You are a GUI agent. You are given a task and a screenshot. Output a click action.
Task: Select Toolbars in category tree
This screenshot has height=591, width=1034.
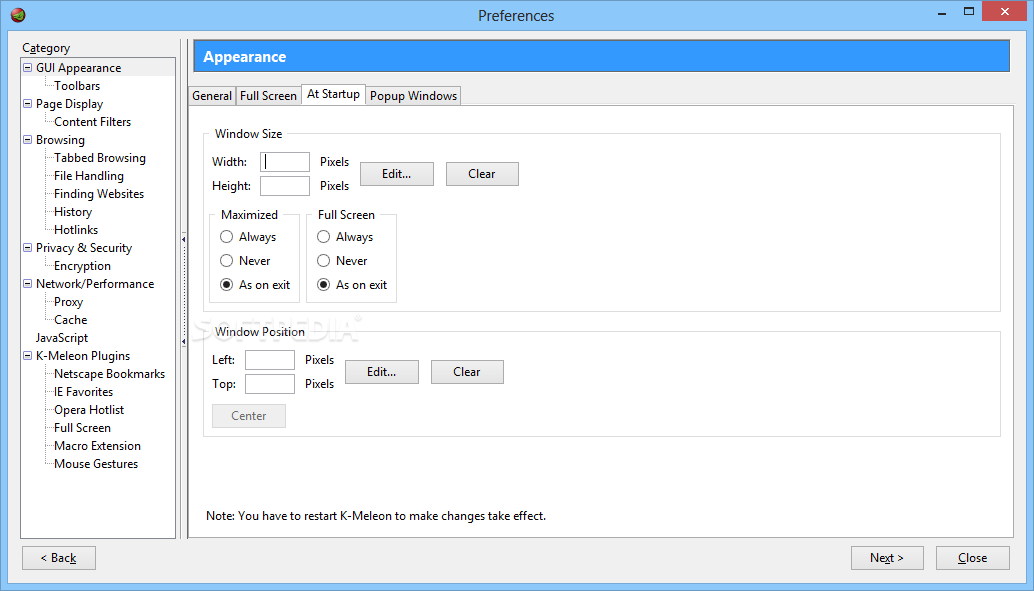pos(77,86)
